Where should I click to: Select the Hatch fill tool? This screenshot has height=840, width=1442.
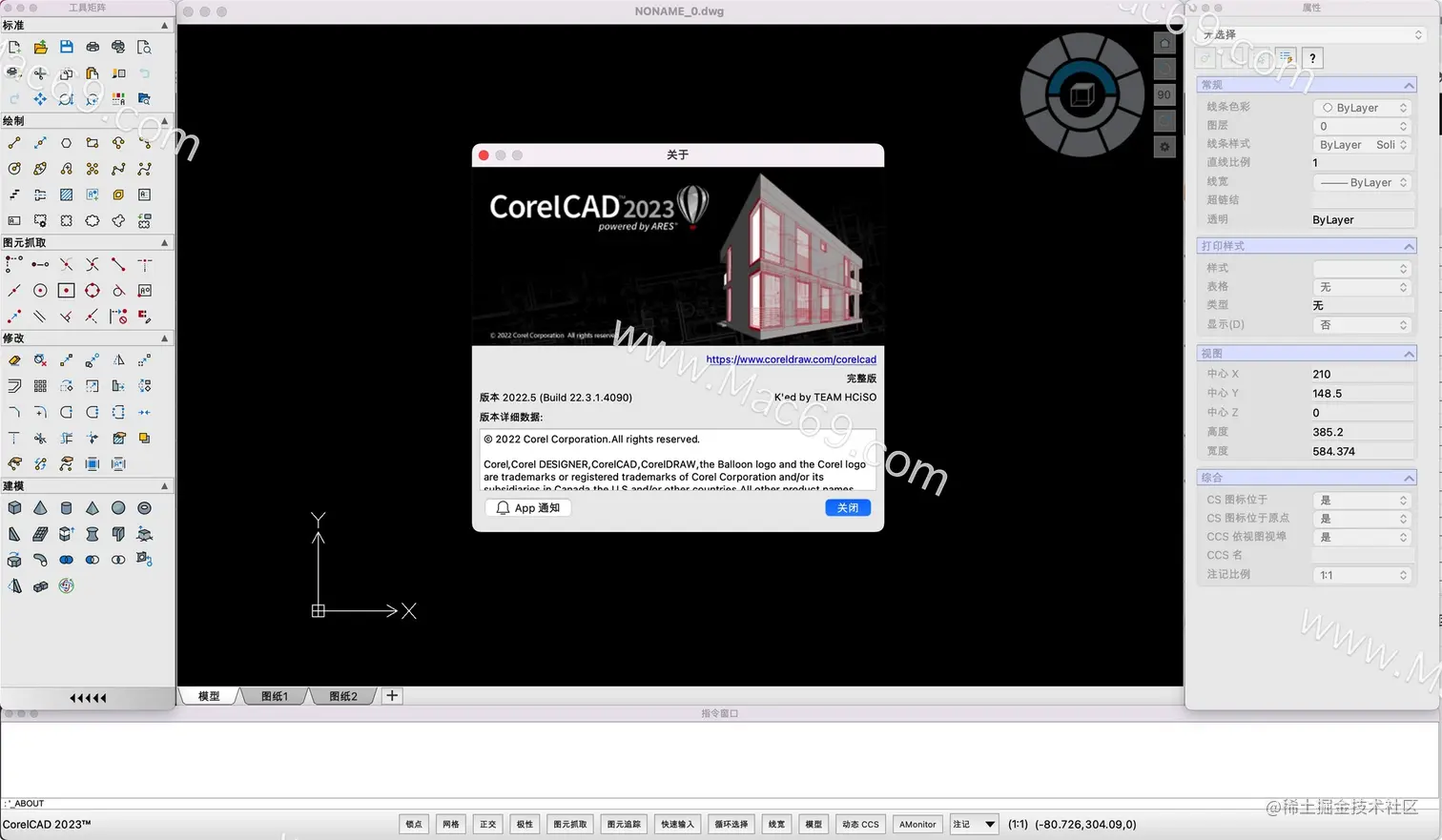pos(66,195)
